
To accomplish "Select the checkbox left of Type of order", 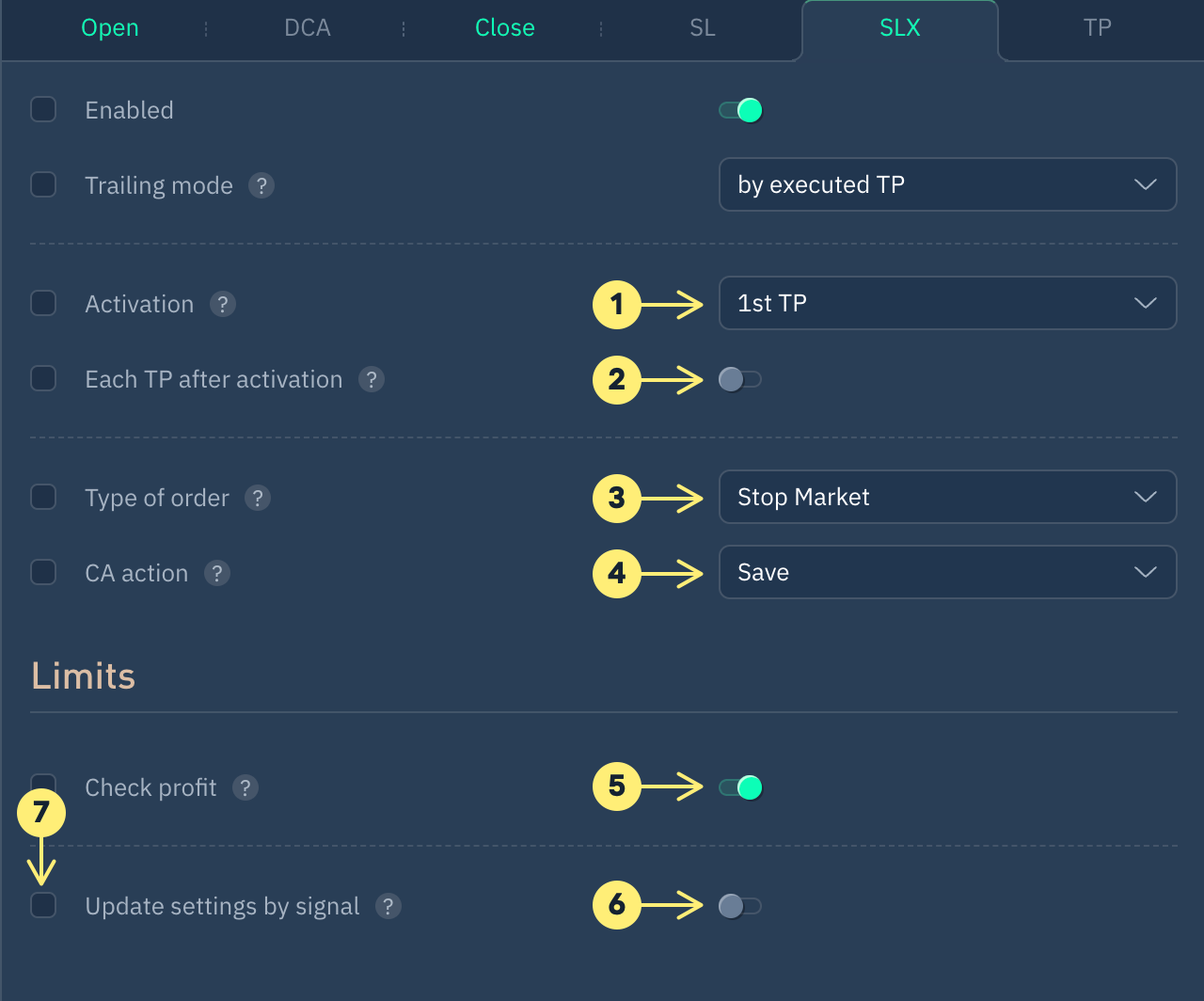I will coord(43,497).
